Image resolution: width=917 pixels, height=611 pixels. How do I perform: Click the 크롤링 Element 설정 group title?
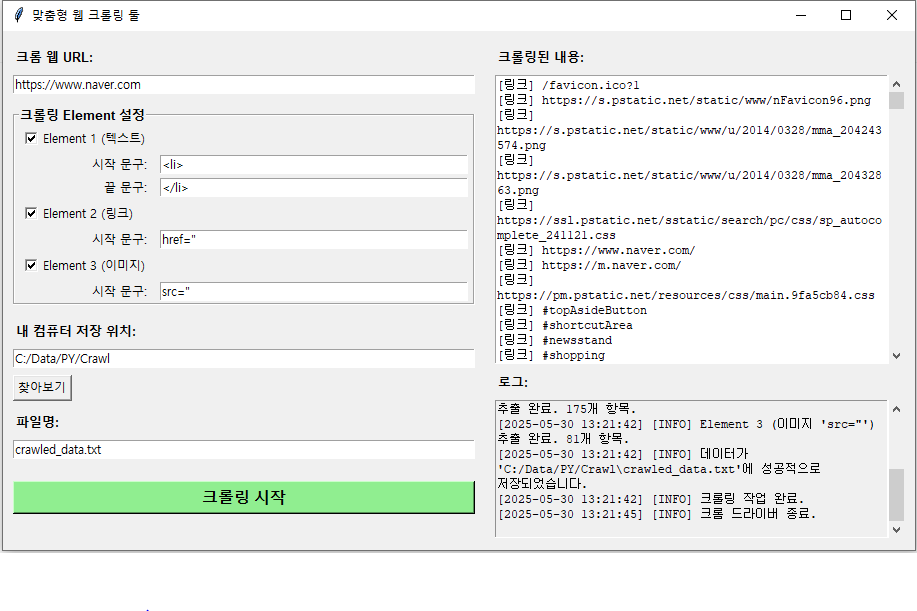click(82, 115)
